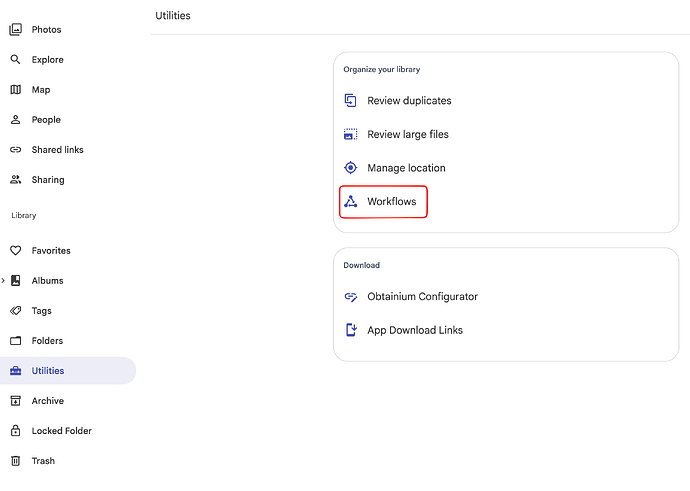Select the Map icon in the sidebar
Screen dimensions: 690x491
click(15, 90)
